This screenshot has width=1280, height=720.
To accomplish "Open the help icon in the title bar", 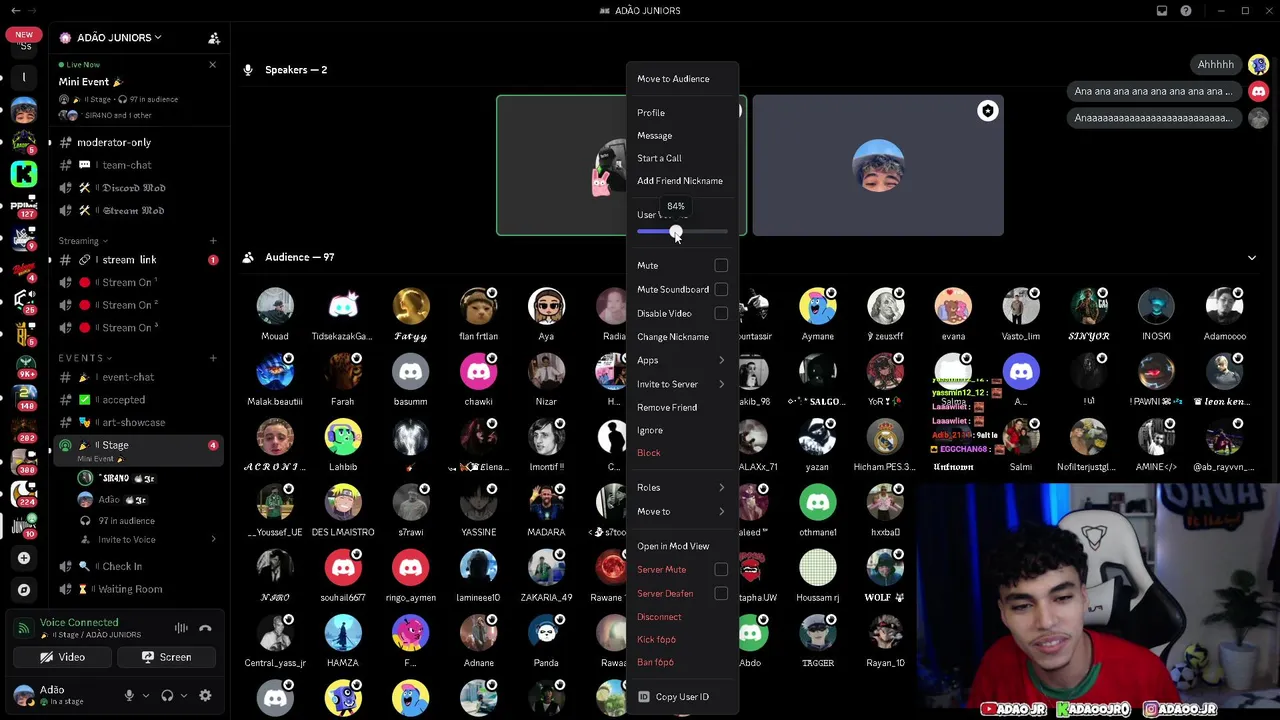I will click(x=1186, y=11).
